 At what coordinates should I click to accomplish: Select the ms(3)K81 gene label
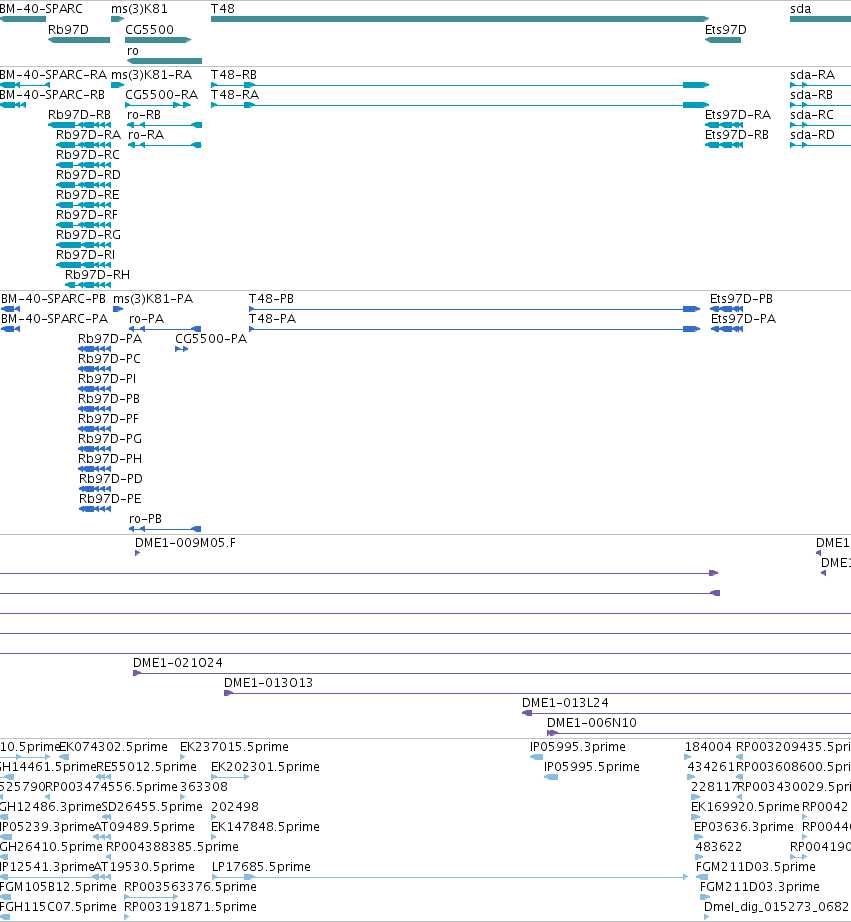point(139,9)
